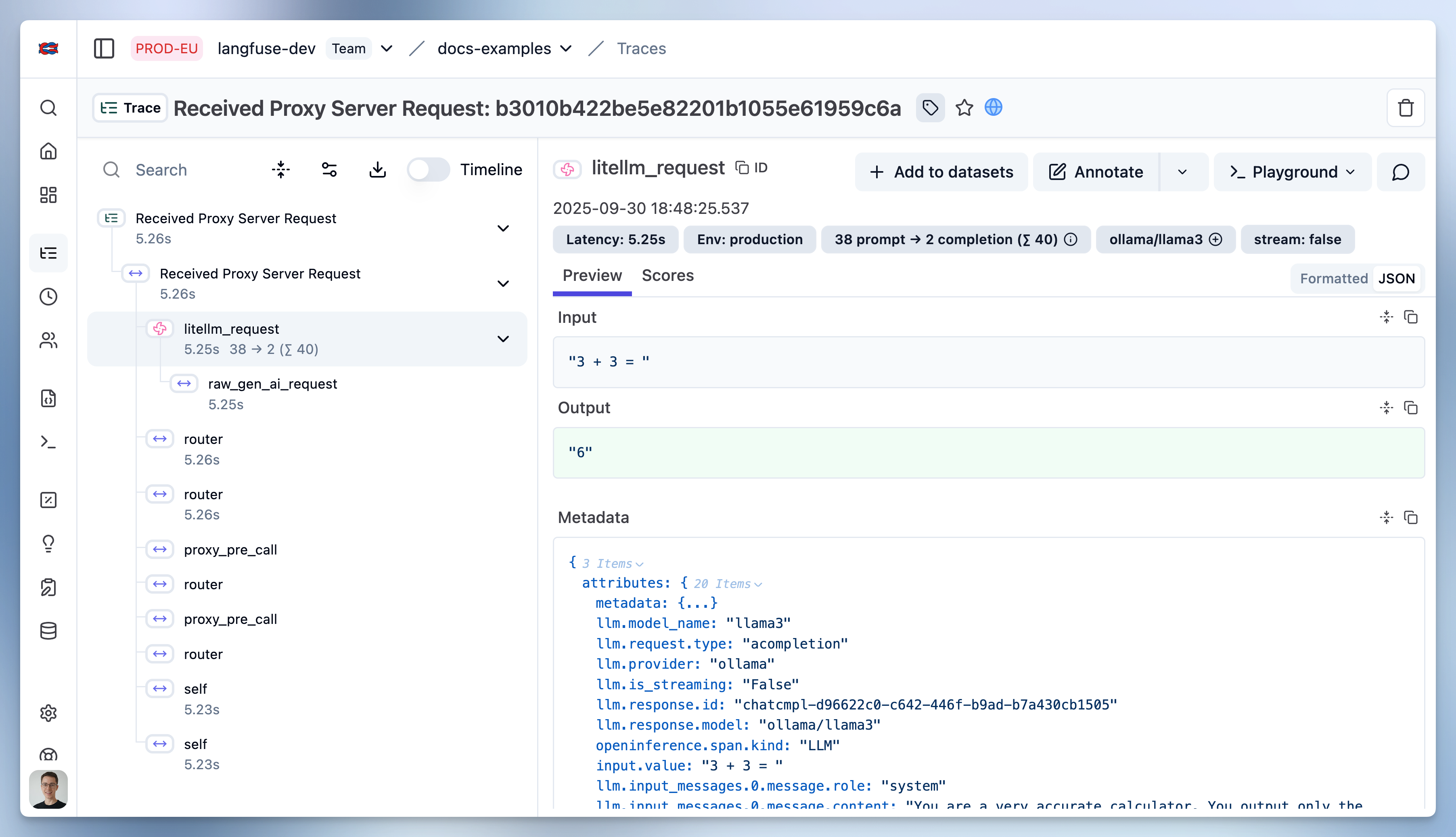
Task: Collapse the litellm_request tree node
Action: coord(503,339)
